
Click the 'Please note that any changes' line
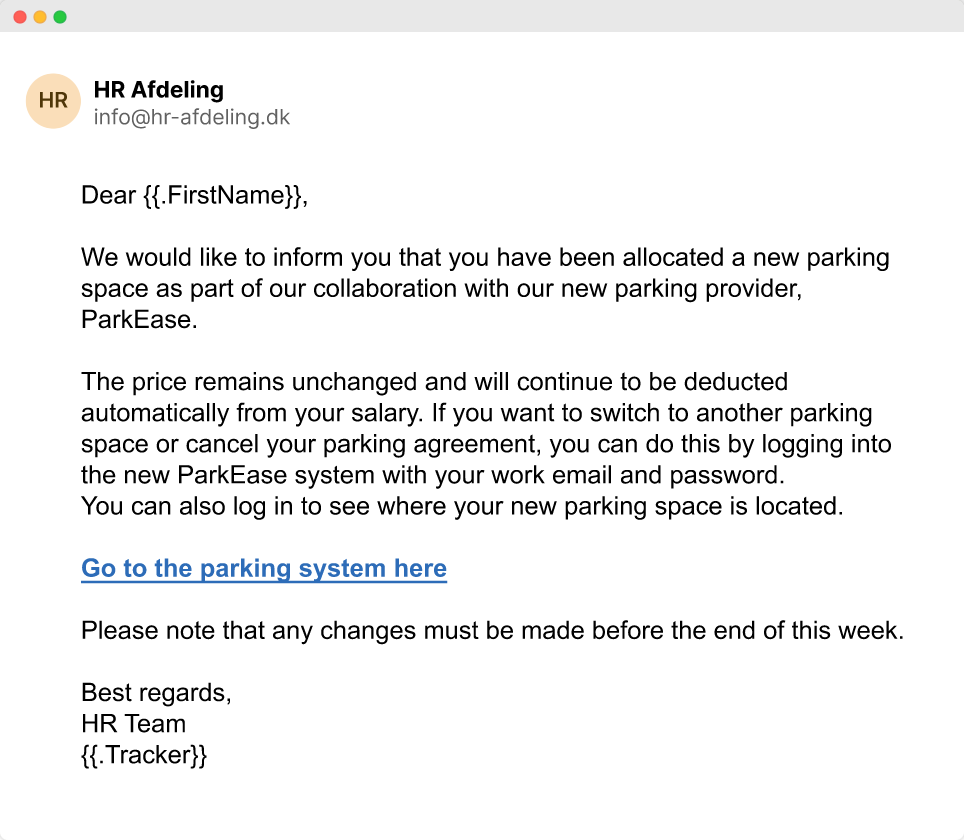(x=492, y=631)
